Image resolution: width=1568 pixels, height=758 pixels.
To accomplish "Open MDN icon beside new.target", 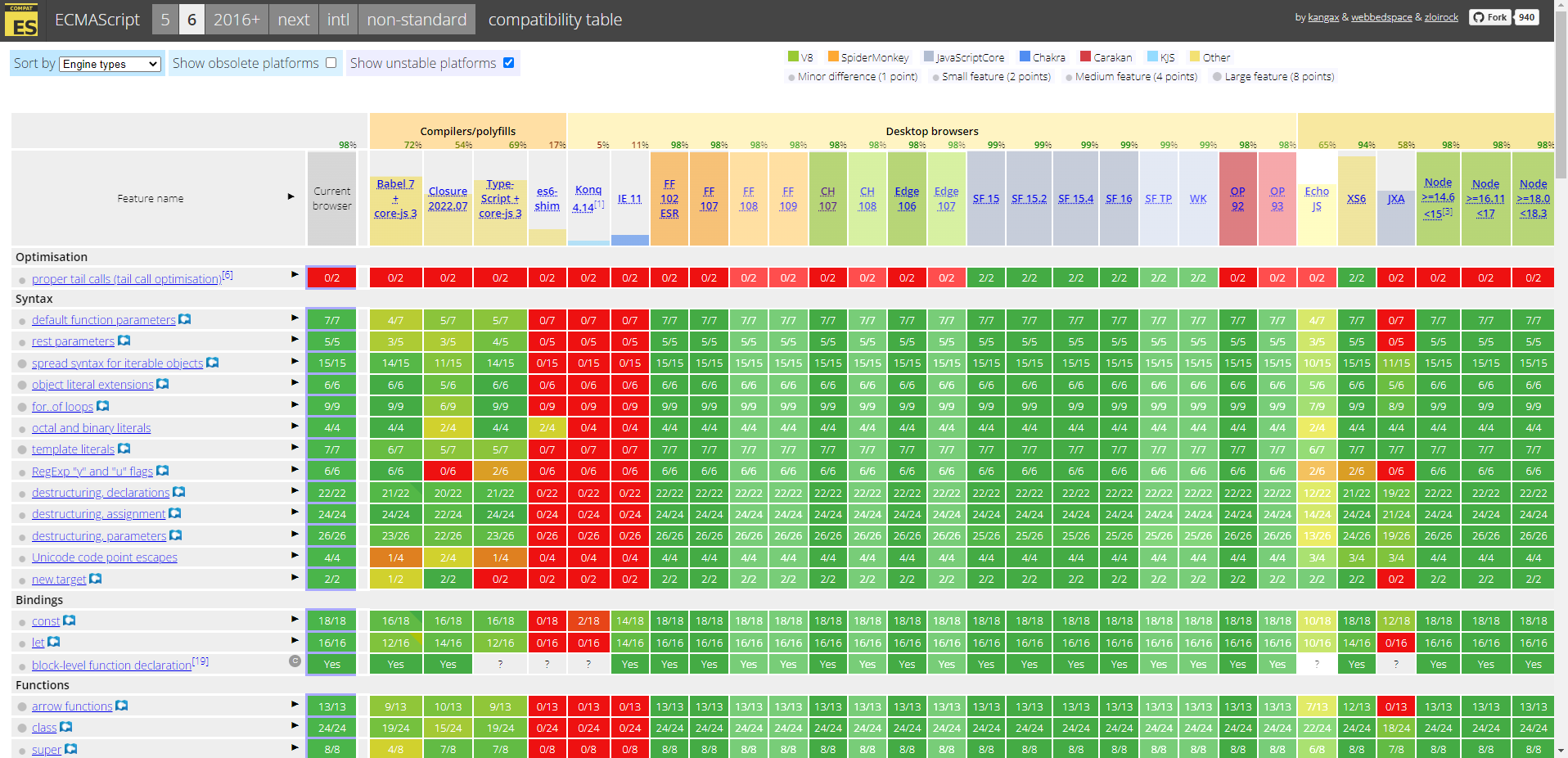I will (x=96, y=579).
